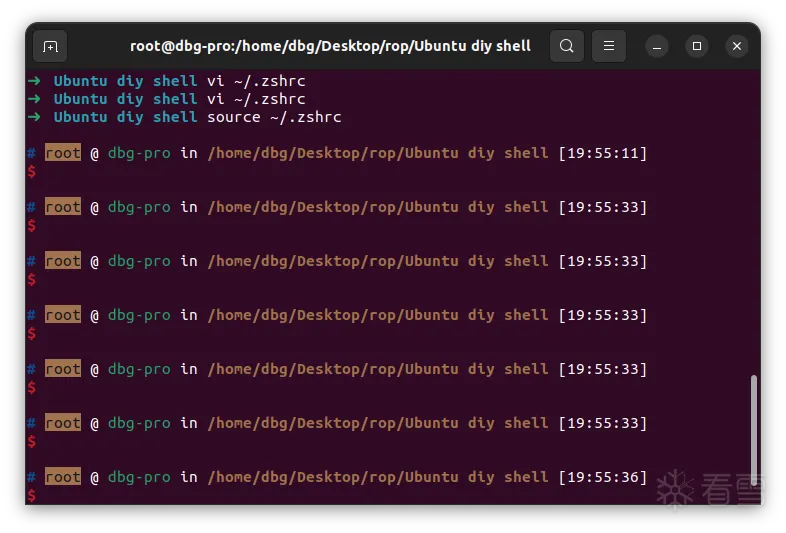Click the terminal scrollbar thumb
Image resolution: width=786 pixels, height=533 pixels.
point(753,430)
